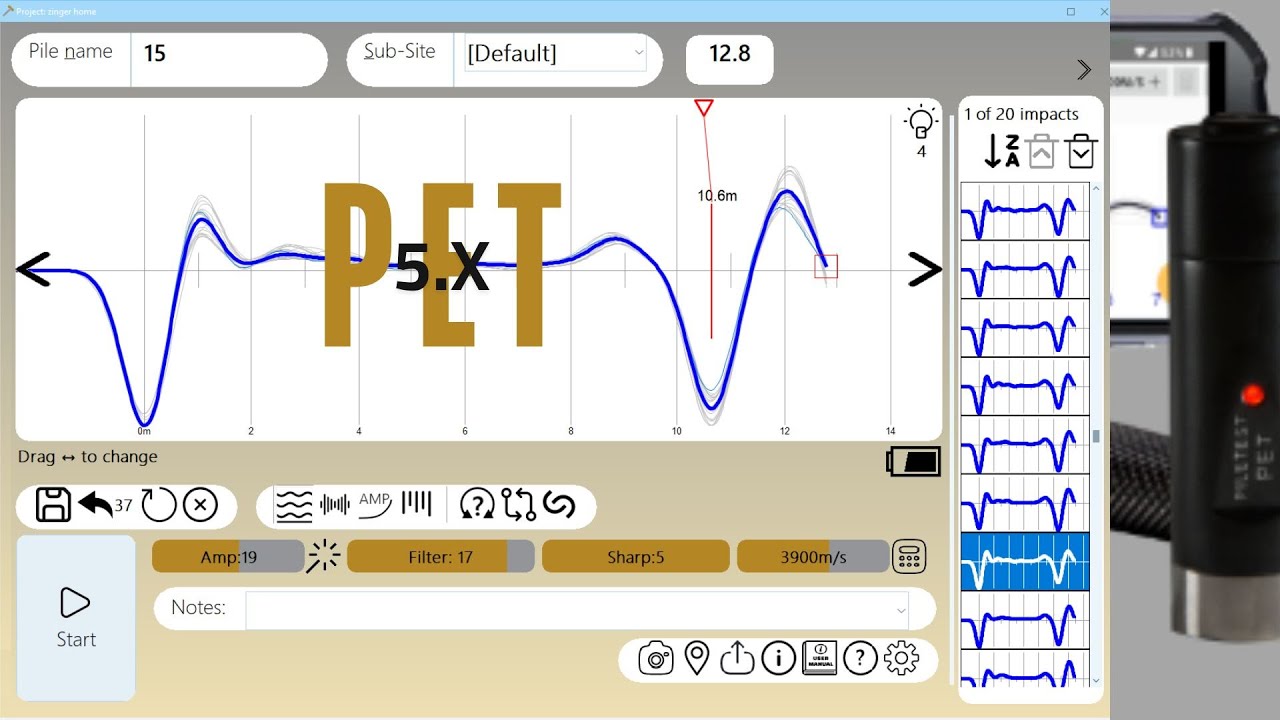The width and height of the screenshot is (1280, 720).
Task: Click the '10.6m' depth label
Action: tap(717, 196)
